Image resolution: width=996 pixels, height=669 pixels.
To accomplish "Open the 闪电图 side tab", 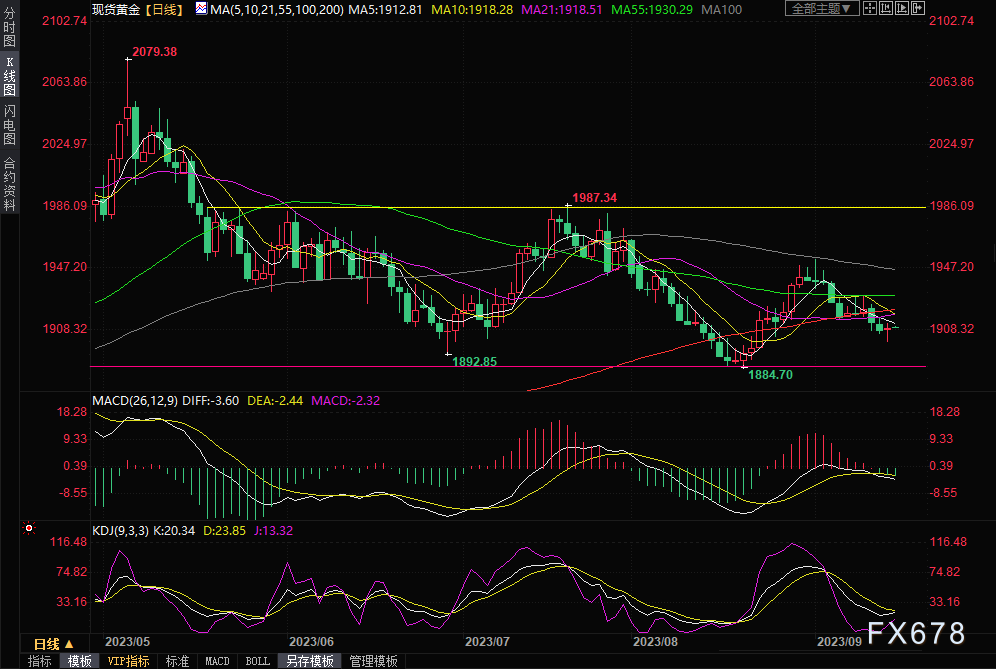I will pos(9,124).
